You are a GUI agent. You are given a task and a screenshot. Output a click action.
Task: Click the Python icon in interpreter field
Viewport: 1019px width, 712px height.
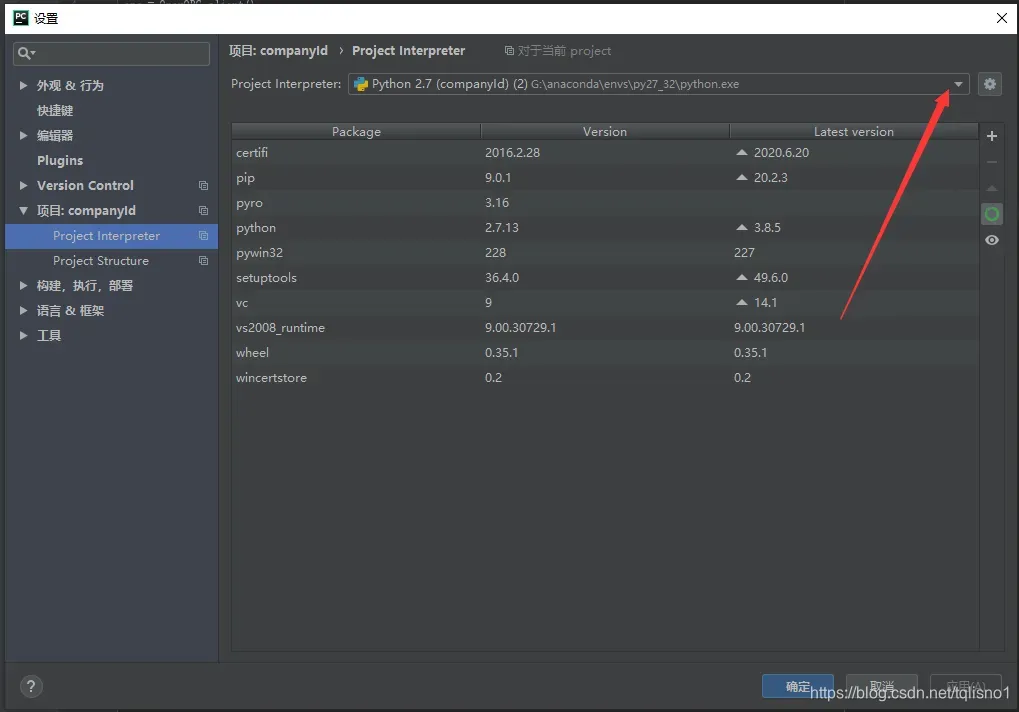point(361,84)
